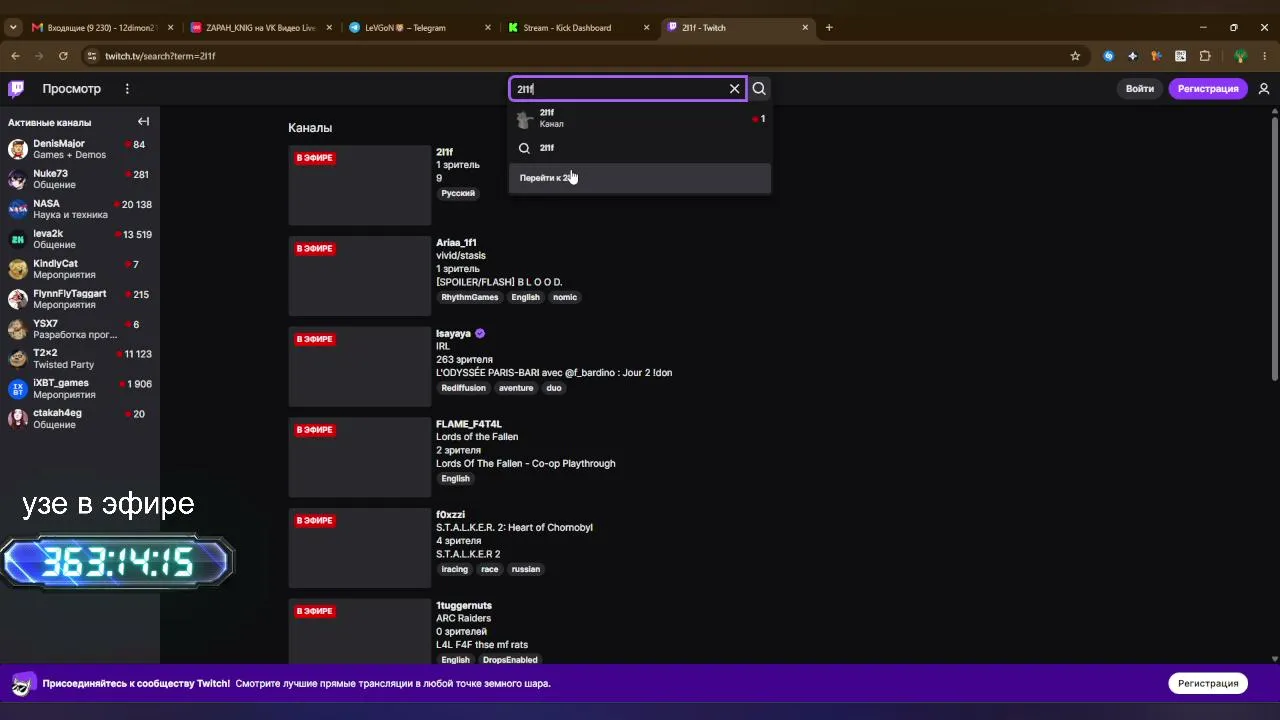Click Регистрация in the bottom banner
Screen dimensions: 1280x720
1208,683
